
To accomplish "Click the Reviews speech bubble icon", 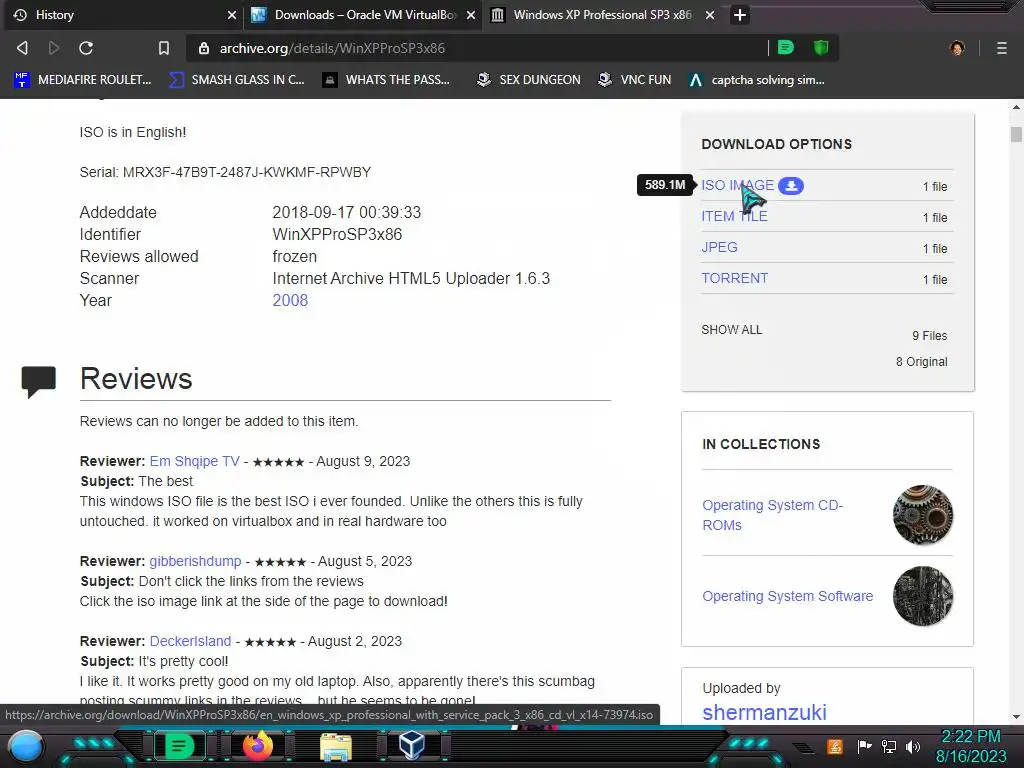I will [x=39, y=381].
